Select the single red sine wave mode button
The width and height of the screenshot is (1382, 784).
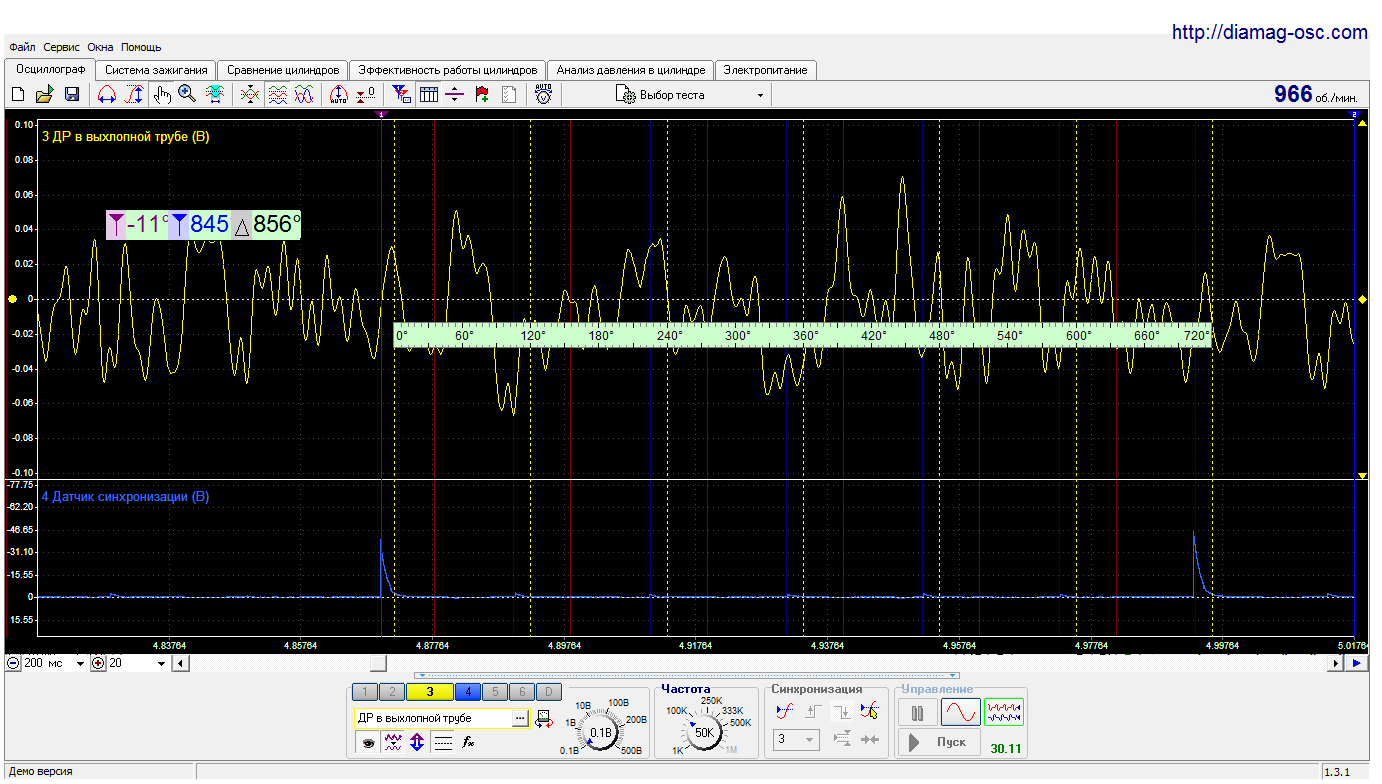960,712
